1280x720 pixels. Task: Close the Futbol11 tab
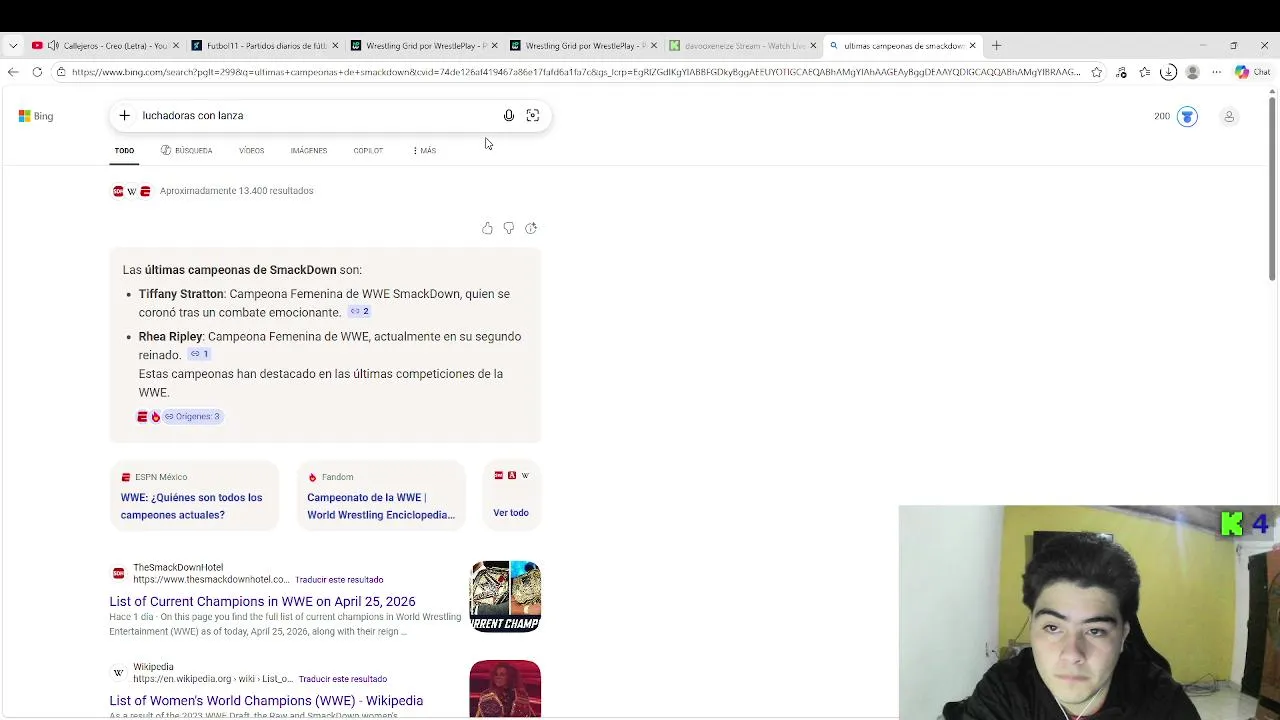pyautogui.click(x=335, y=45)
